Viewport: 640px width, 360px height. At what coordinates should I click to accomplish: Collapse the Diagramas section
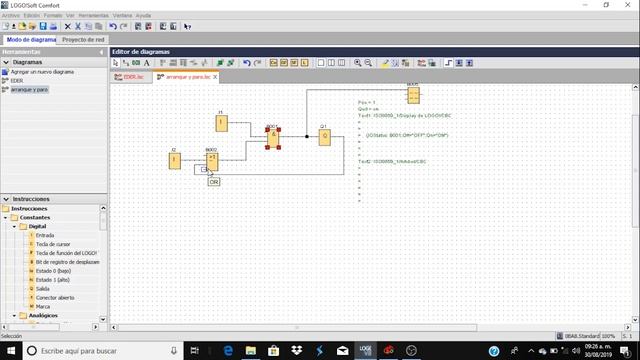6,62
